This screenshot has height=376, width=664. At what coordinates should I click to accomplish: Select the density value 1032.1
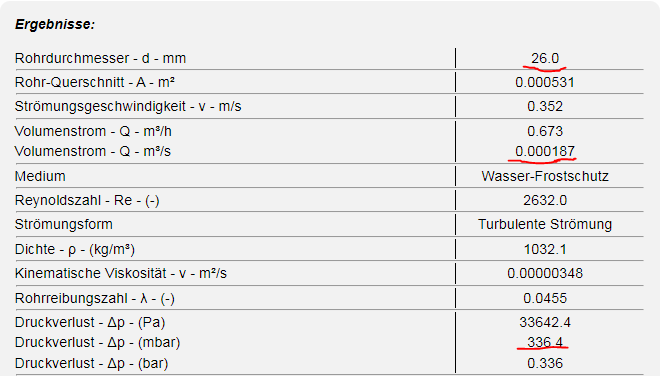coord(545,249)
